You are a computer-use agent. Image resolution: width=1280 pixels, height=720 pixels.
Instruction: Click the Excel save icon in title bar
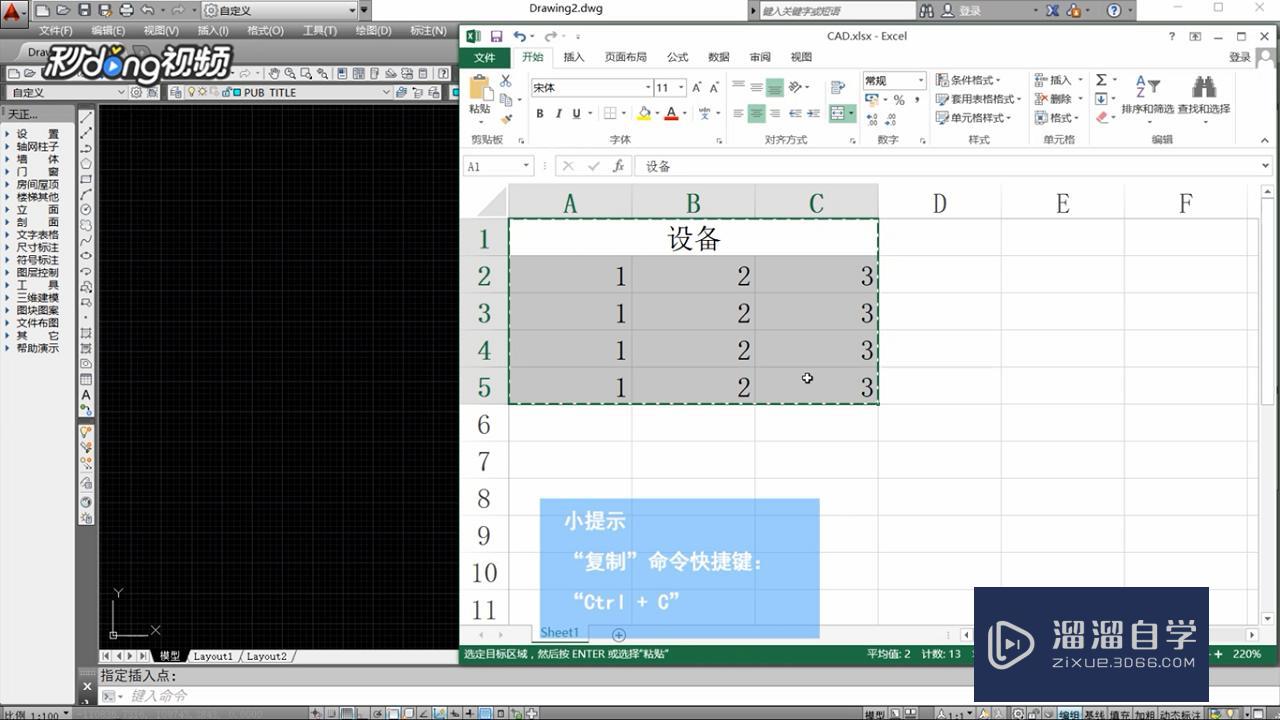[496, 36]
